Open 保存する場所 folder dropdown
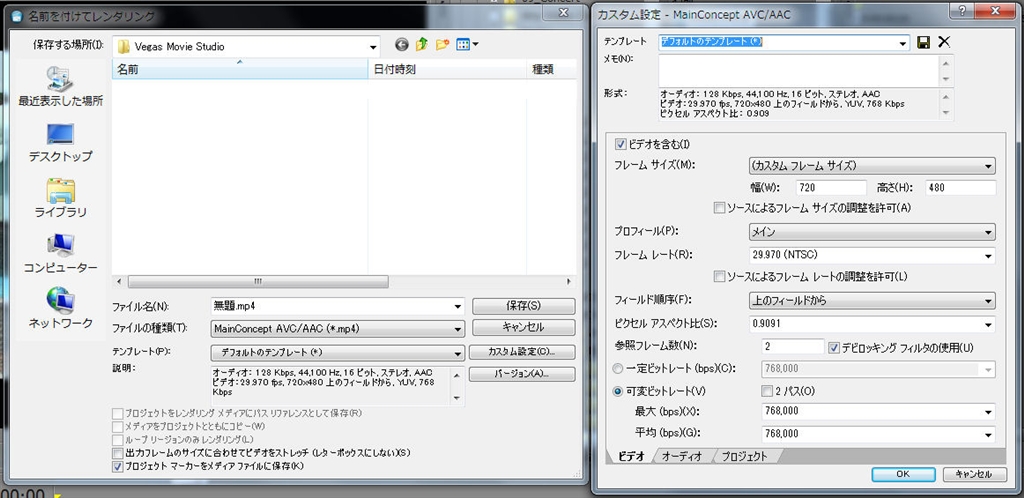This screenshot has height=498, width=1024. [374, 47]
